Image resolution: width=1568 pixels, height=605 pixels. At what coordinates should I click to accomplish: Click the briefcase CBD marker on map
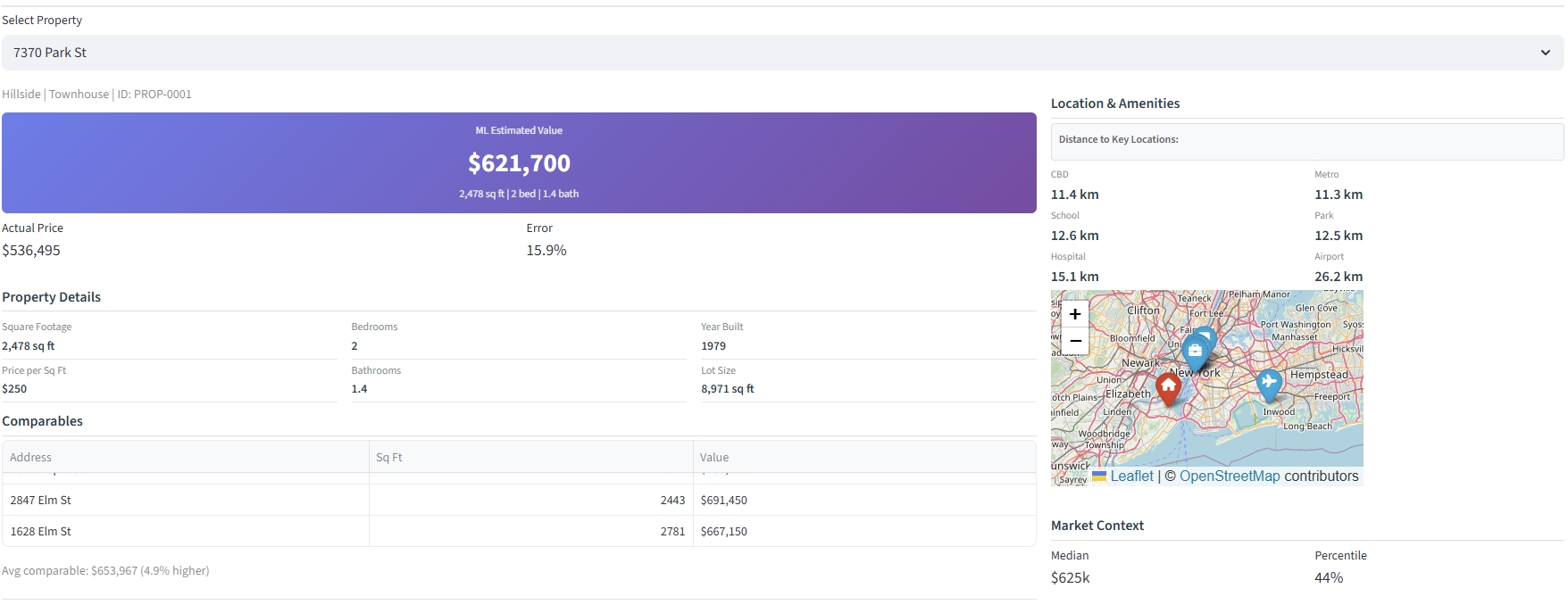[x=1195, y=352]
